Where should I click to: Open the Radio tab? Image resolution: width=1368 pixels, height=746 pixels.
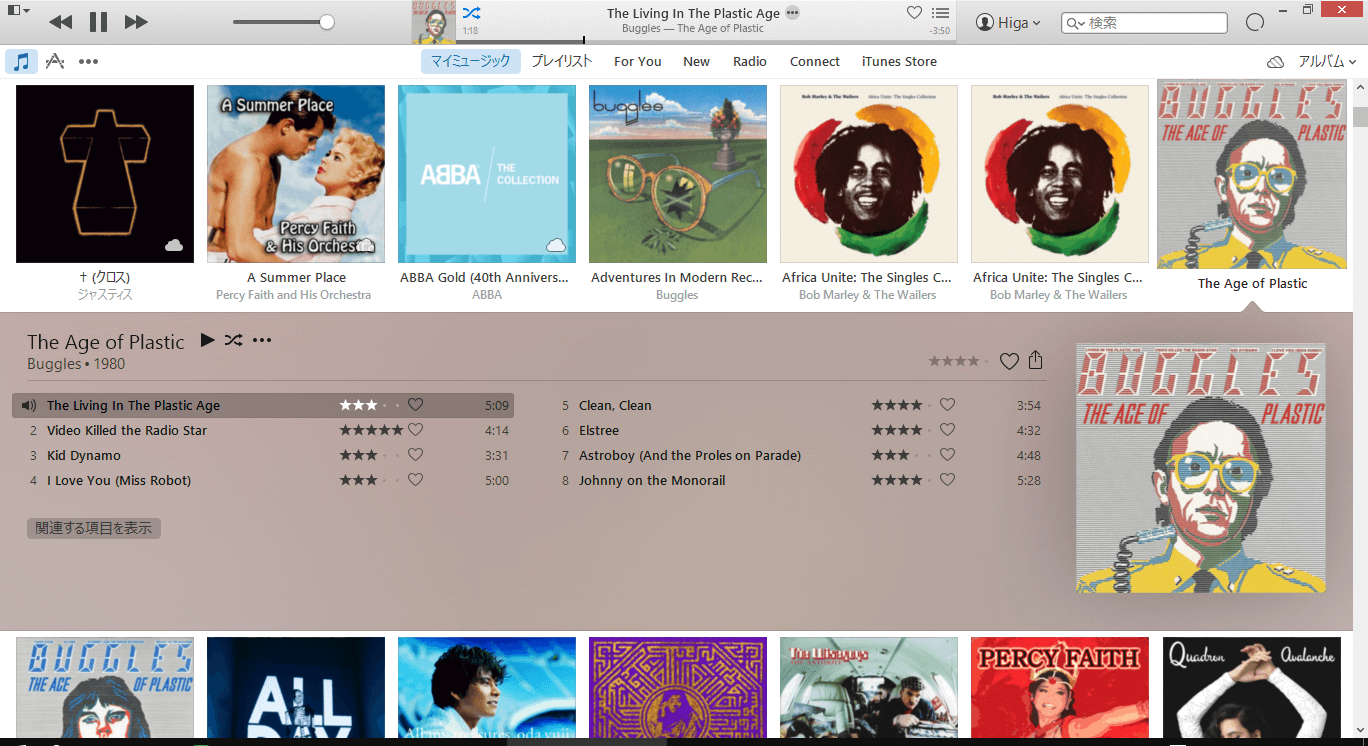point(750,61)
